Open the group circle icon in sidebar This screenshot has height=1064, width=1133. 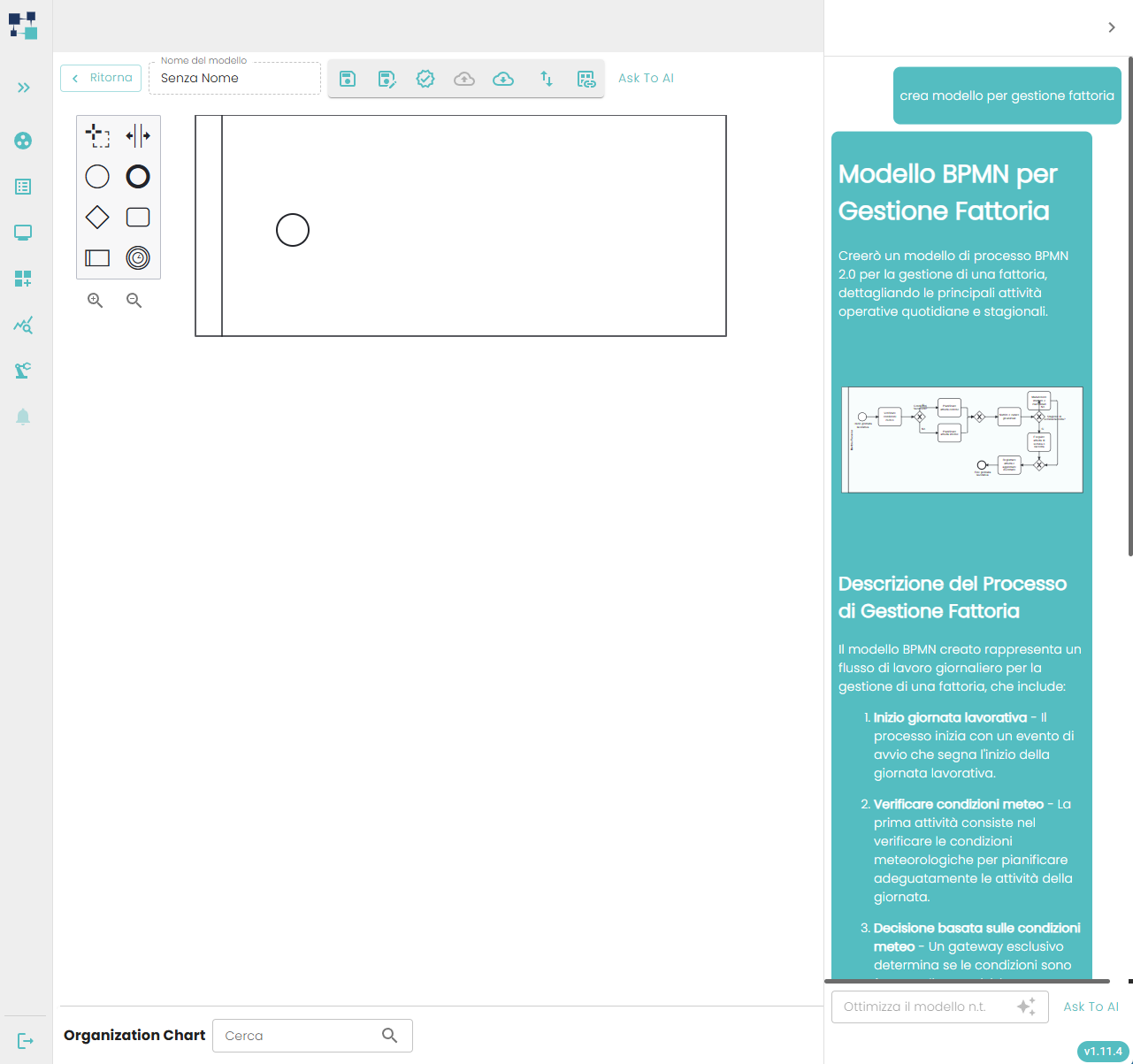[x=23, y=141]
